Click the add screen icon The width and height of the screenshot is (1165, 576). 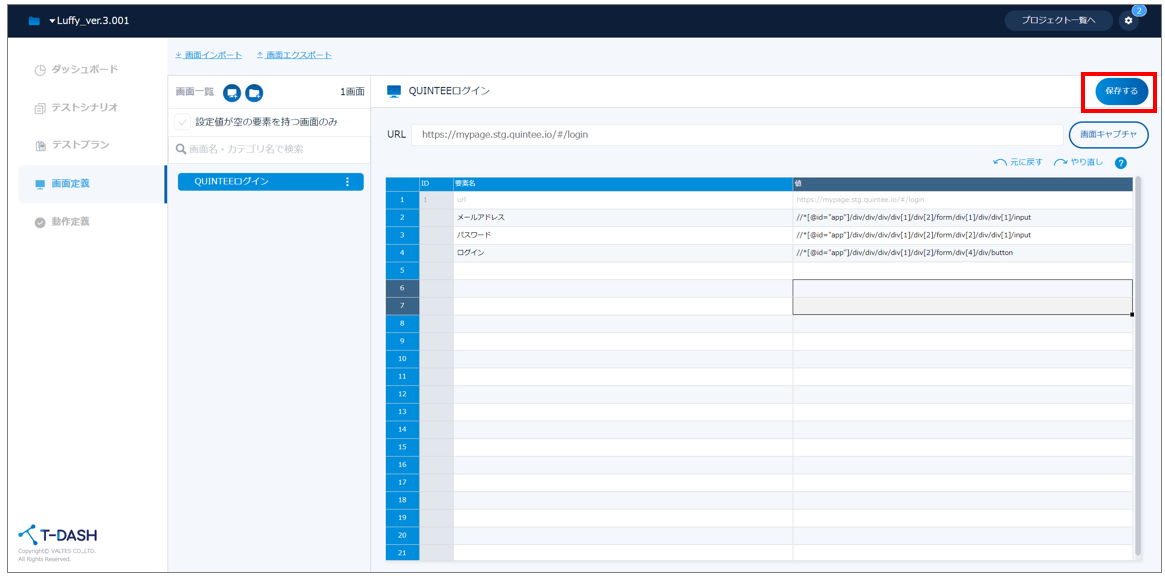232,92
